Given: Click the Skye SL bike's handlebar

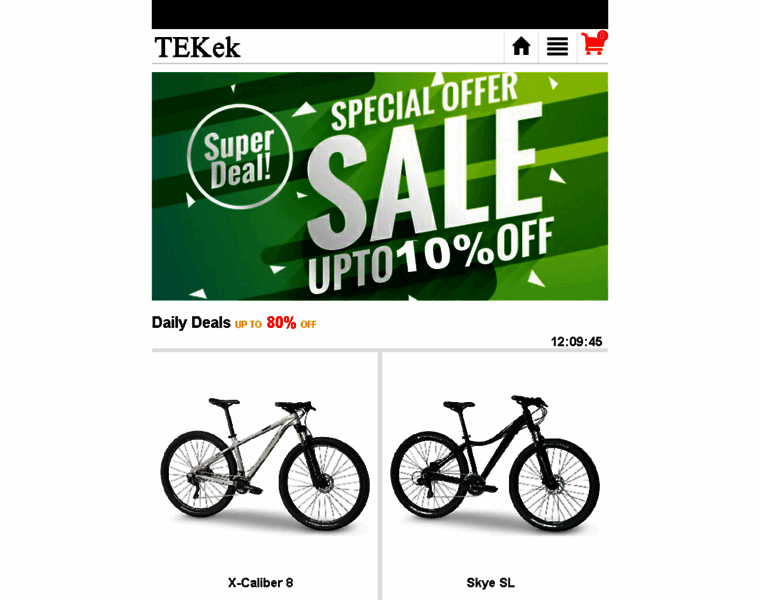Looking at the screenshot, I should coord(529,401).
